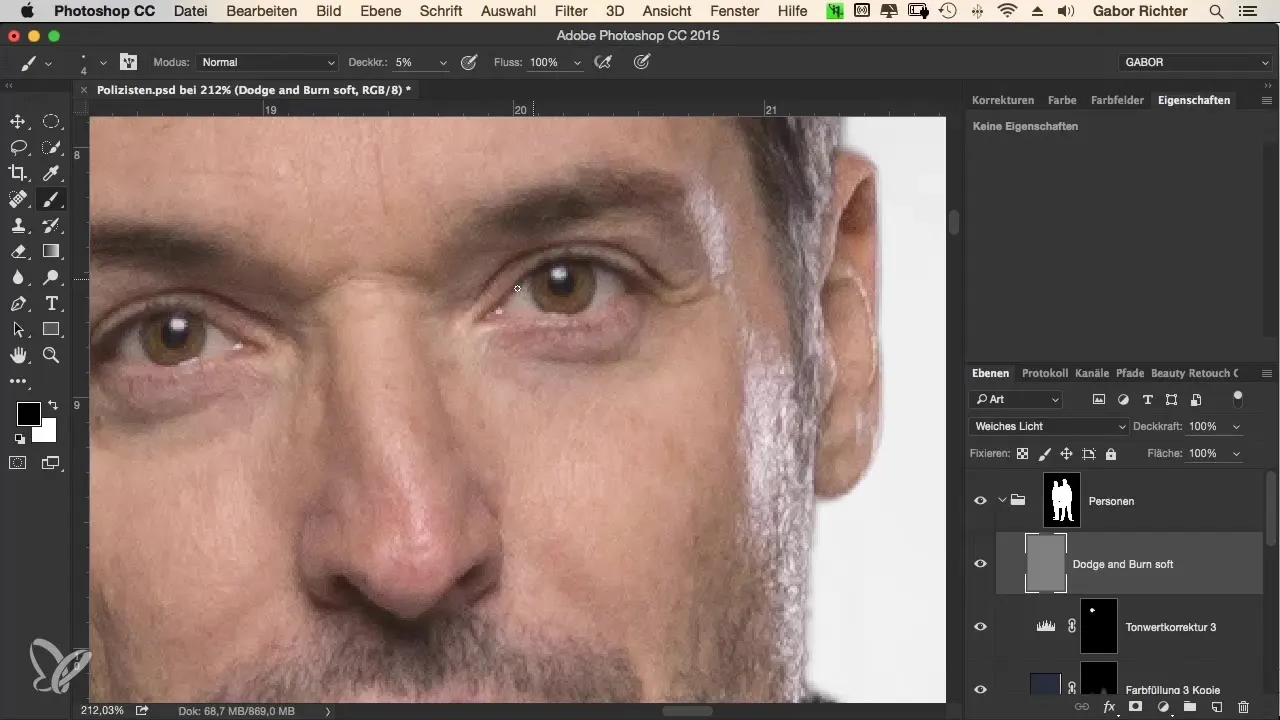Lock all for the layer
This screenshot has height=720, width=1280.
1110,454
